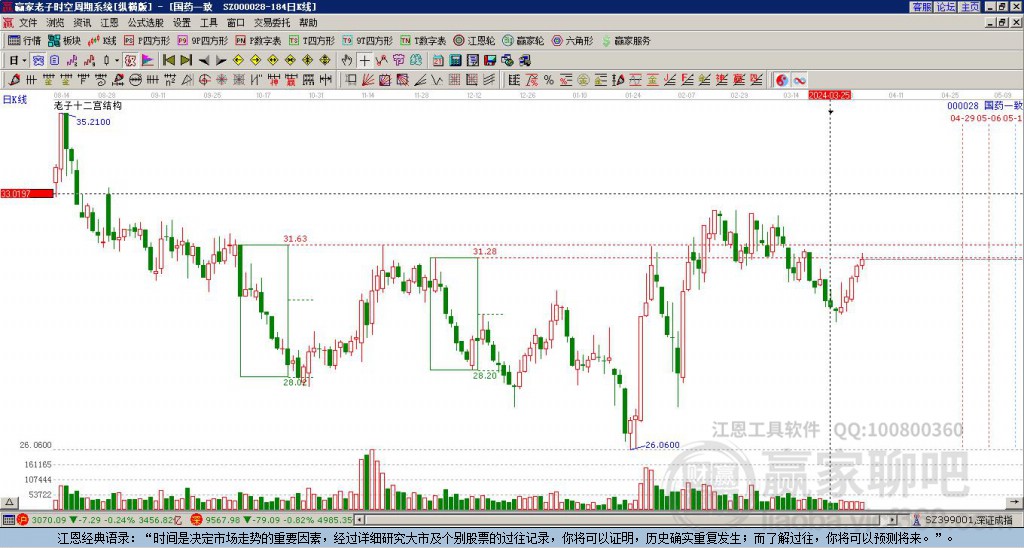Image resolution: width=1024 pixels, height=548 pixels.
Task: Click the red floppy save icon
Action: pos(490,61)
